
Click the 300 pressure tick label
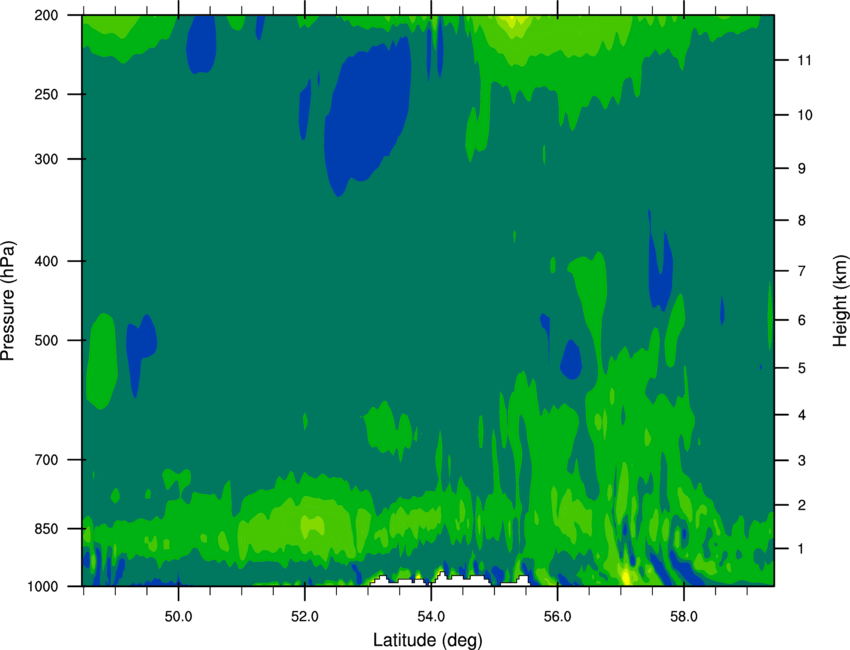point(47,159)
